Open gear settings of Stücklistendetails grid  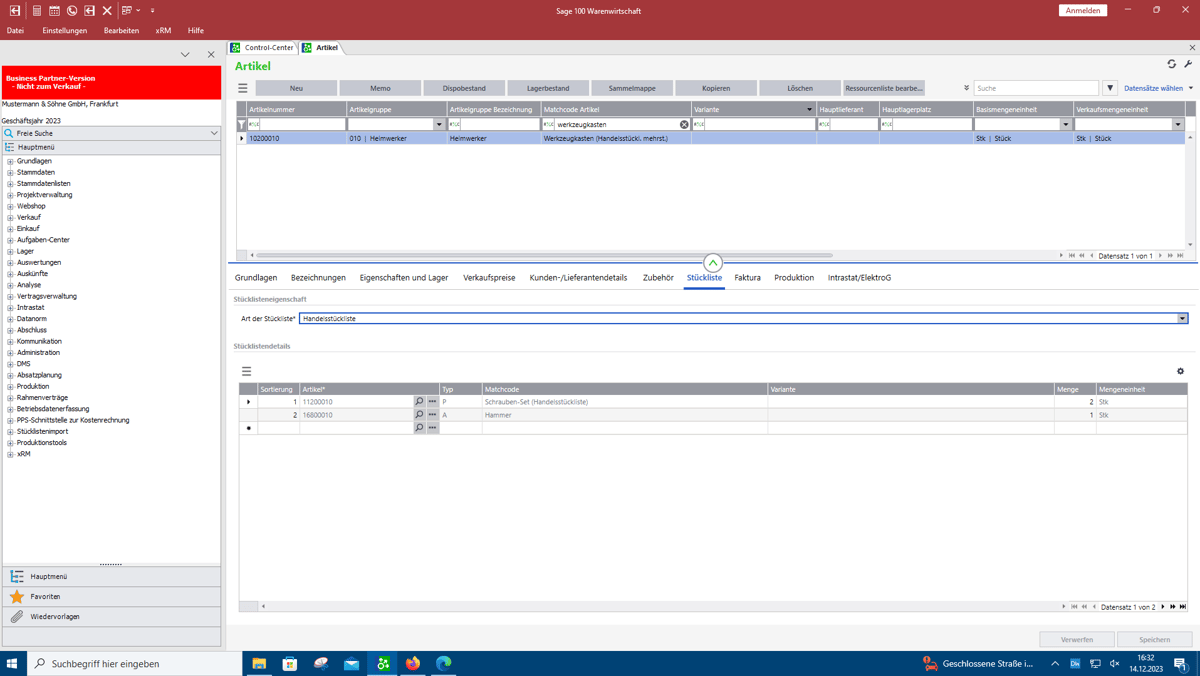(x=1180, y=371)
